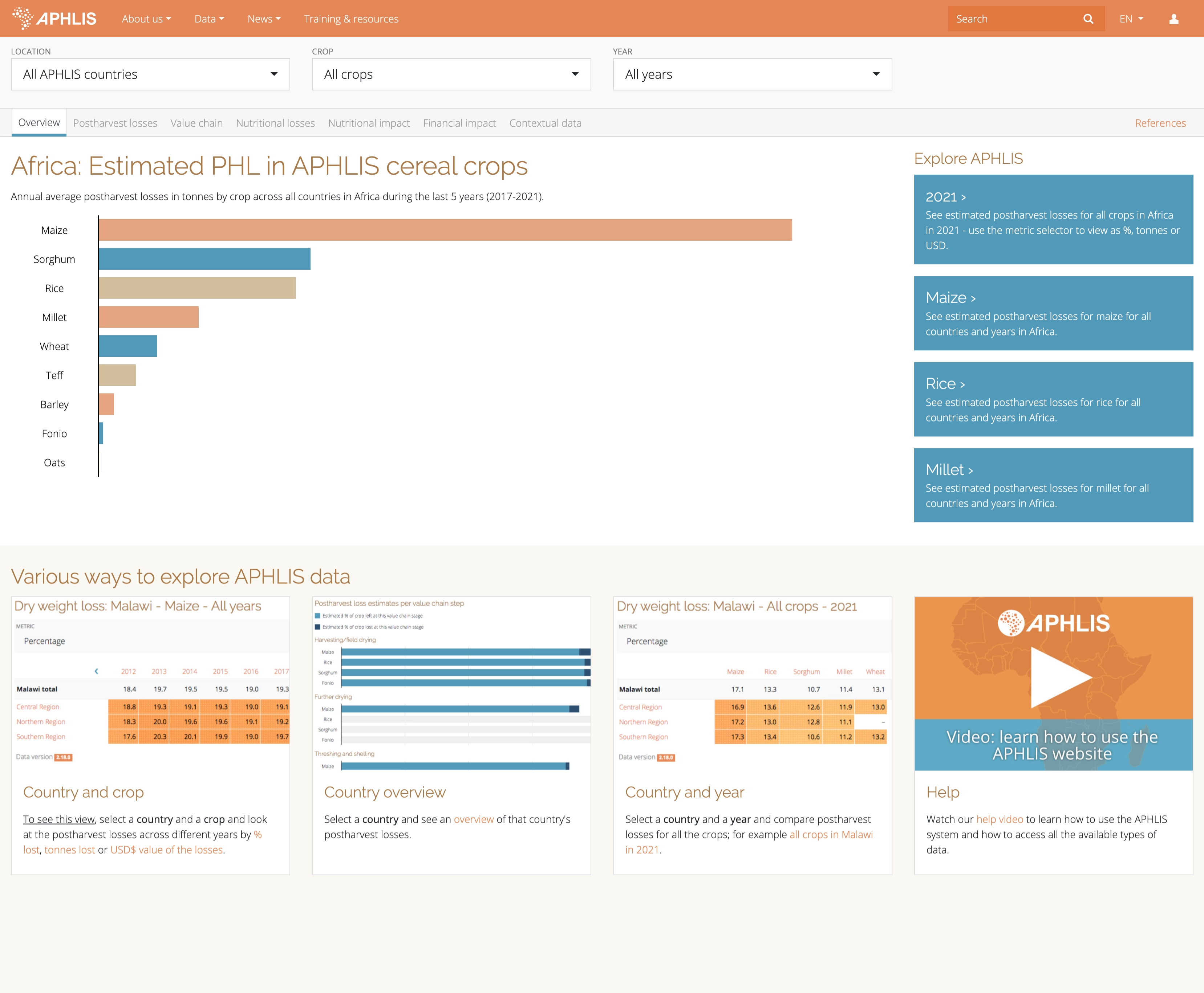
Task: Click the Barley bar in chart
Action: pos(106,404)
